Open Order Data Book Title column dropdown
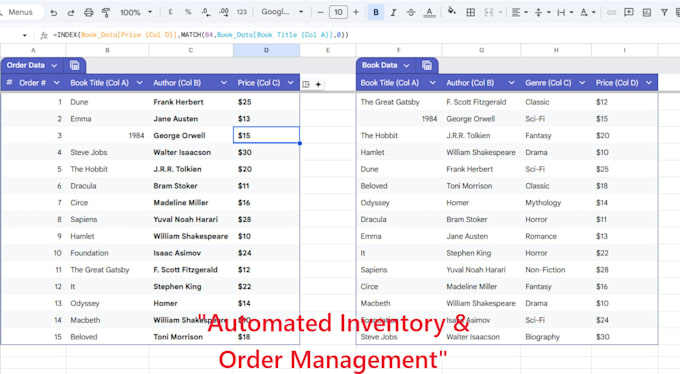Viewport: 680px width, 374px height. click(x=139, y=83)
